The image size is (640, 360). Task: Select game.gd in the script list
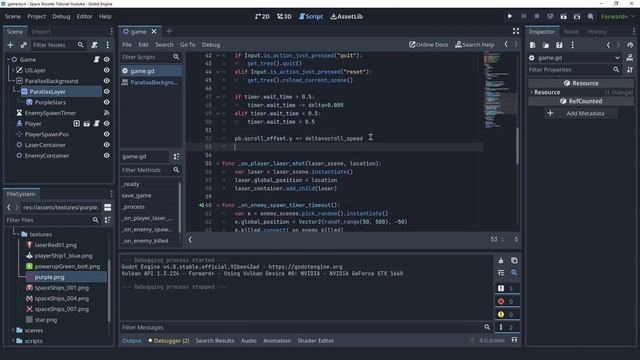pyautogui.click(x=151, y=71)
